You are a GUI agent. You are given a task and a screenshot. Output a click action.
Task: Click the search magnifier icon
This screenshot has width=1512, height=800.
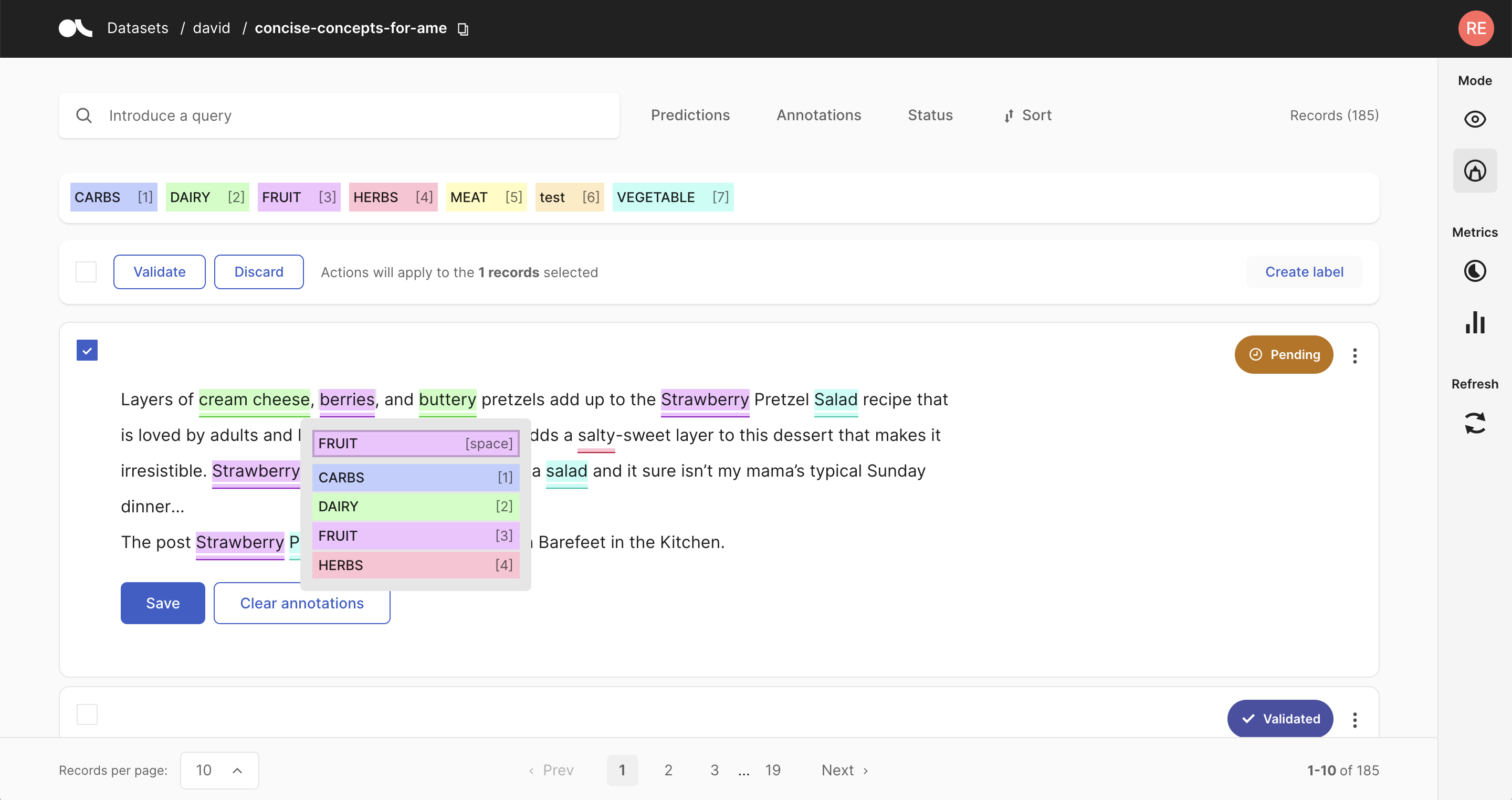pos(84,115)
